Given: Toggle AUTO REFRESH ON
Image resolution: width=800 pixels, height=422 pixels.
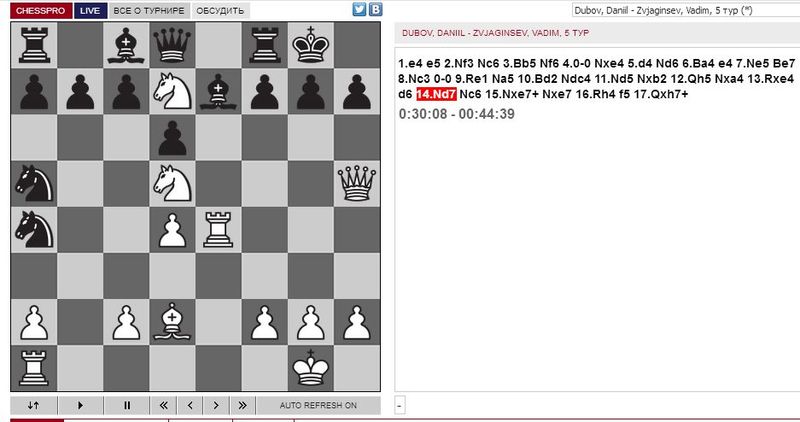Looking at the screenshot, I should click(x=318, y=406).
